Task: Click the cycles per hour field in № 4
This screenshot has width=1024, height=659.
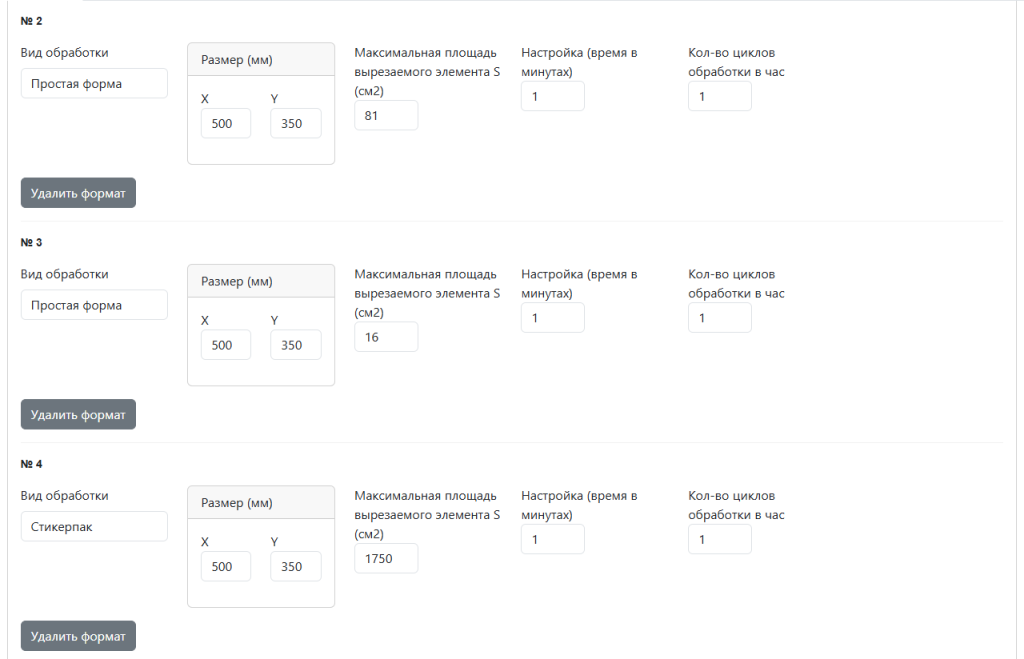Action: click(x=720, y=539)
